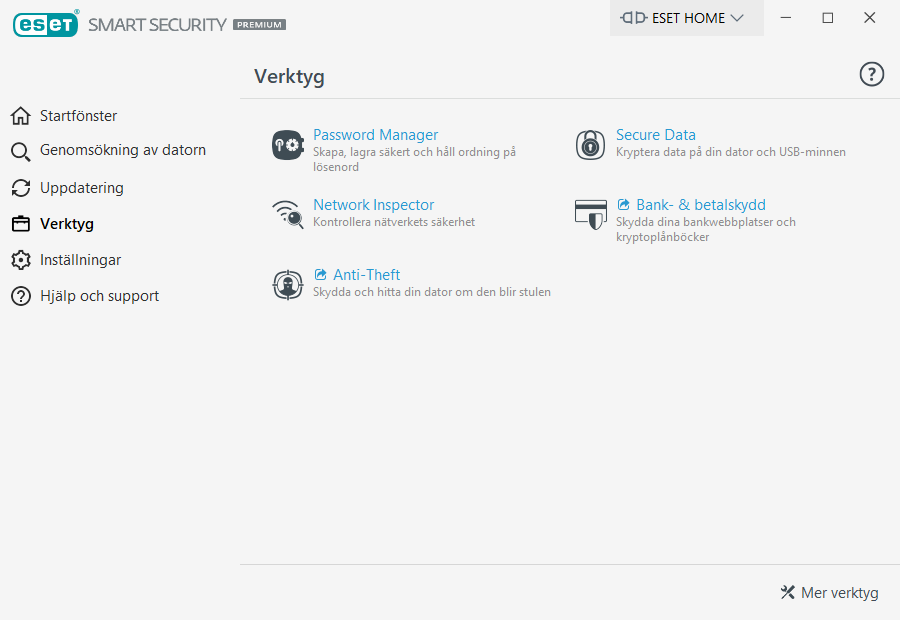The height and width of the screenshot is (620, 900).
Task: Open Hjälp och support
Action: coord(99,296)
